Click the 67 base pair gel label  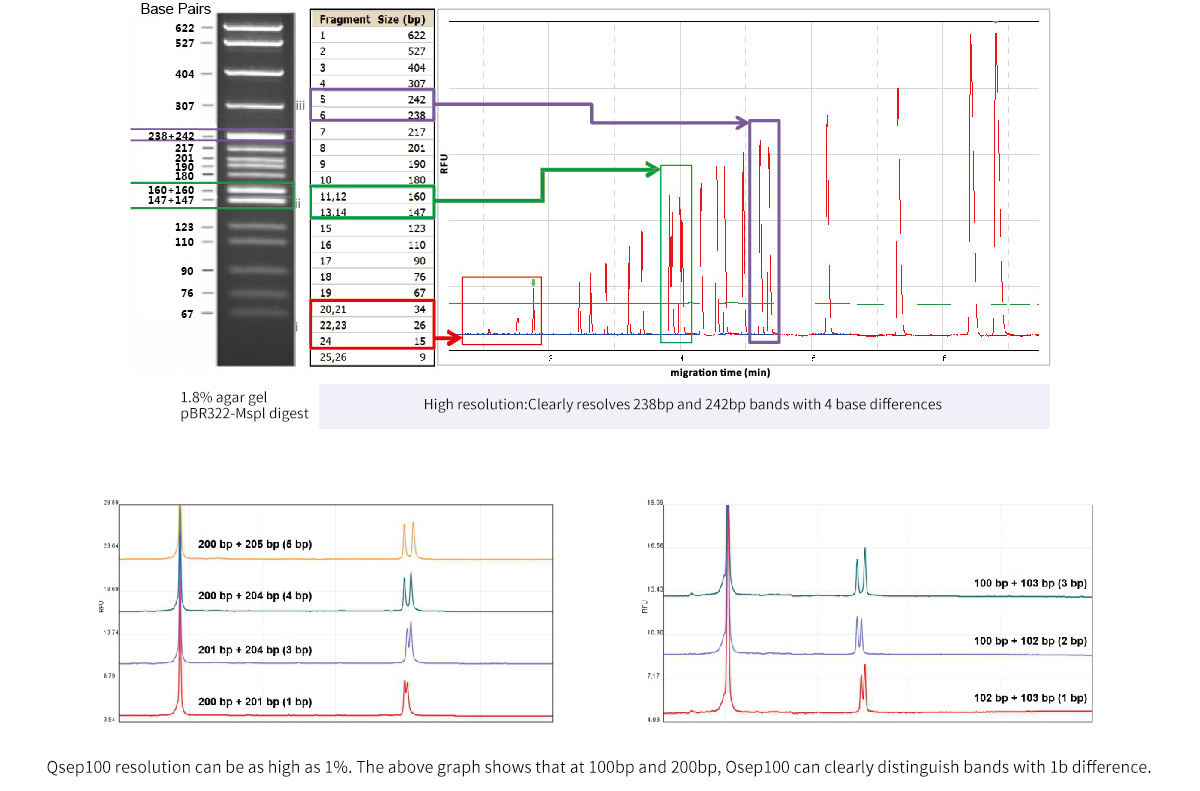[x=186, y=313]
